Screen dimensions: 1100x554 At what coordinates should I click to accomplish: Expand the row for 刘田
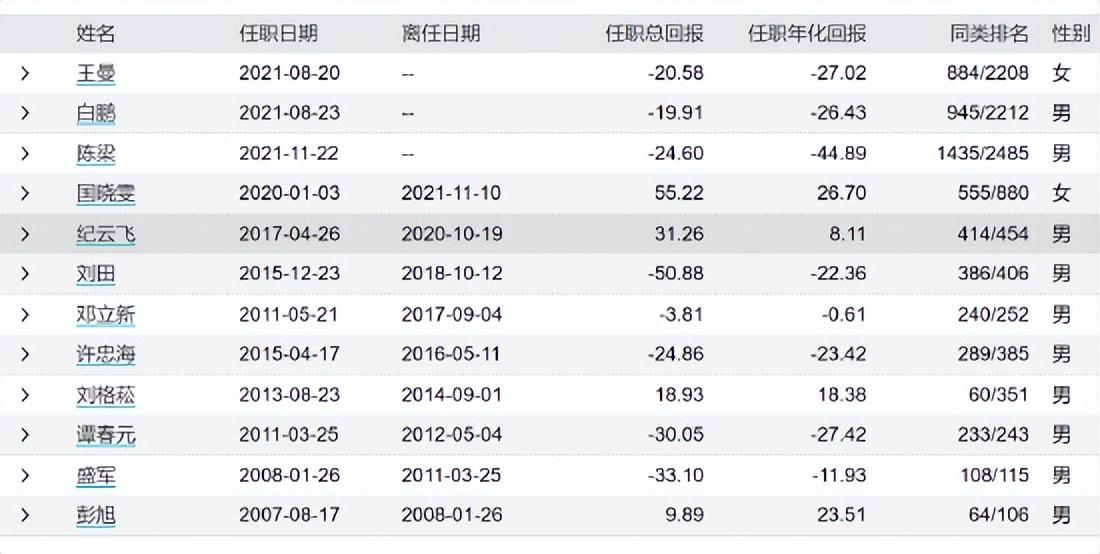pyautogui.click(x=25, y=274)
